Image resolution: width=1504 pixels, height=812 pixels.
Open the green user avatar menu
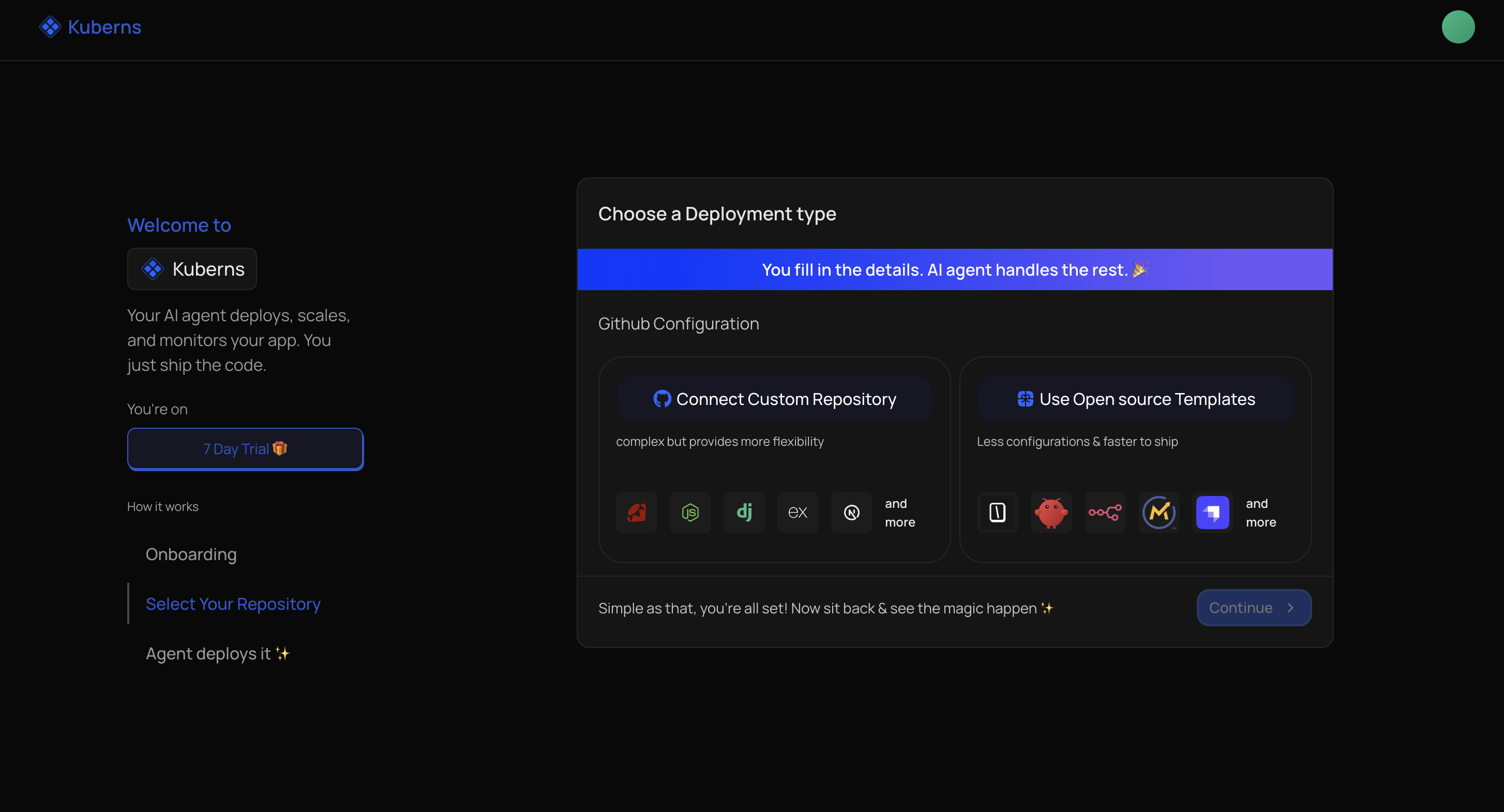click(x=1458, y=27)
